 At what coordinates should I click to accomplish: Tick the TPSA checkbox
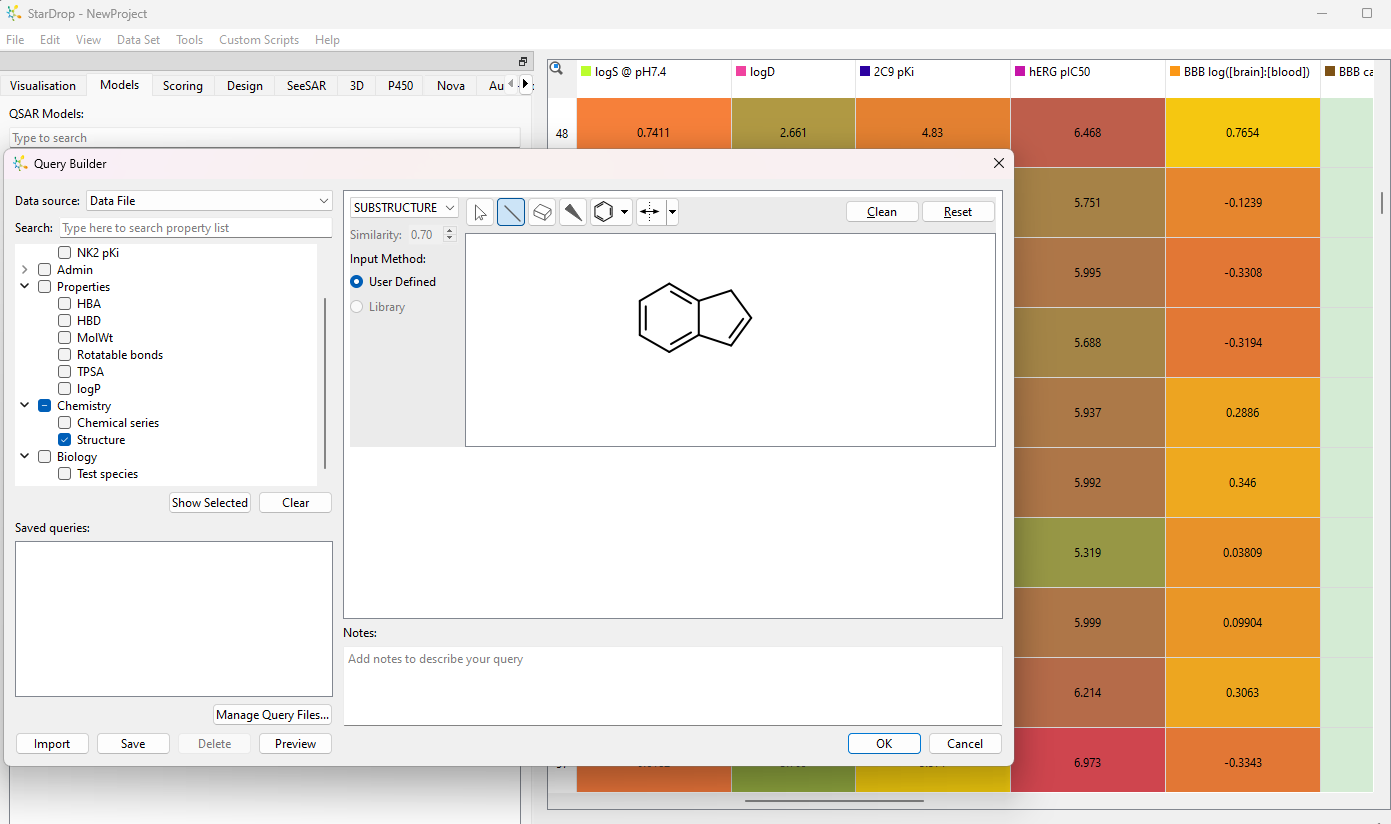point(65,372)
